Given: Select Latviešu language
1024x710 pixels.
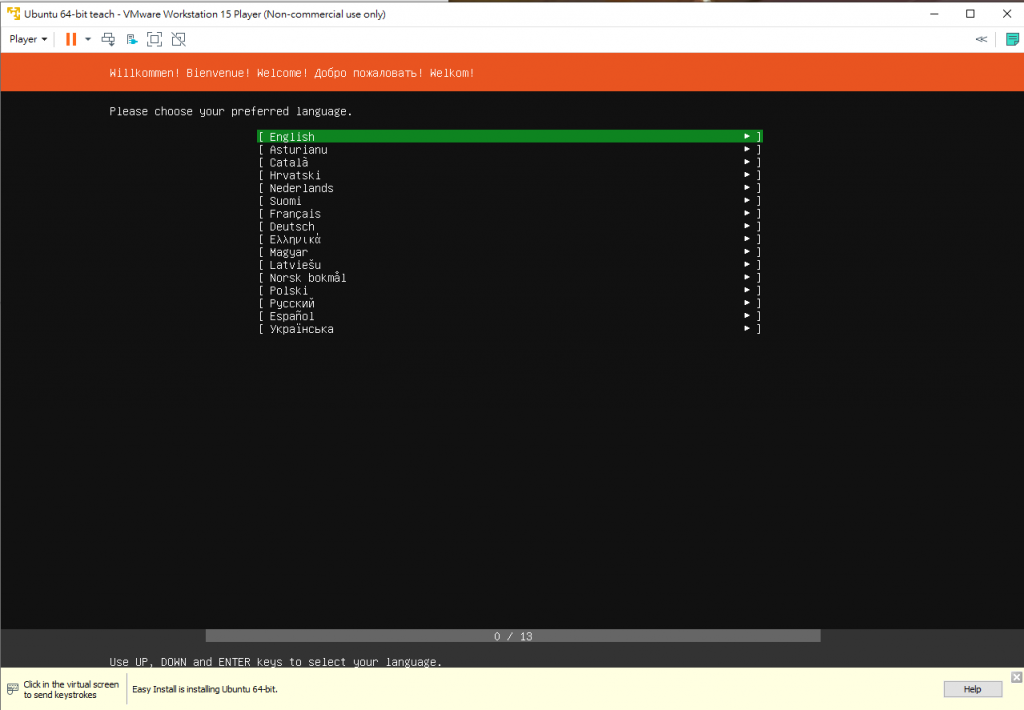Looking at the screenshot, I should [x=509, y=265].
